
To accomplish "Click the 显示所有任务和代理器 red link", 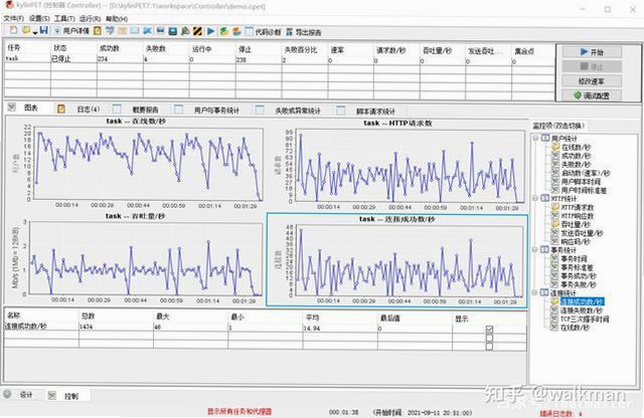I will point(239,411).
